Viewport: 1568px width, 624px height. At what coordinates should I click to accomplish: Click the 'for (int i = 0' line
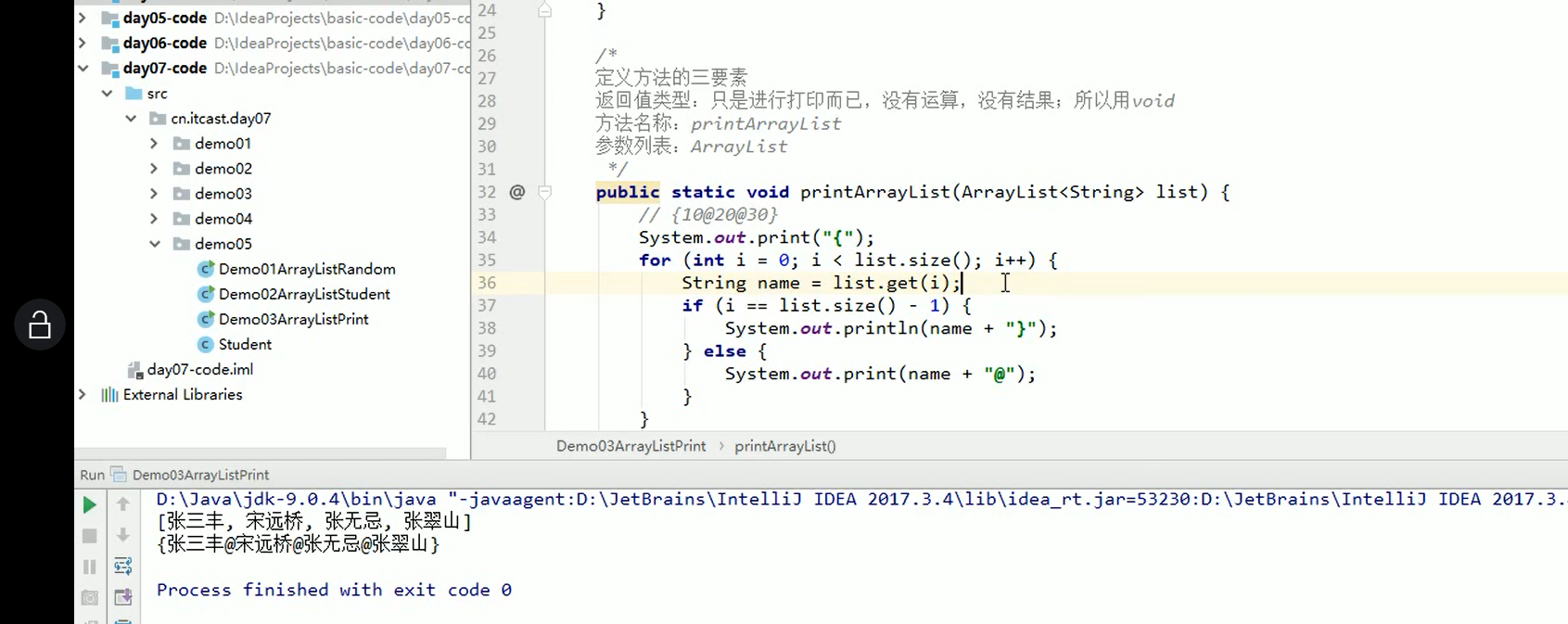[848, 261]
